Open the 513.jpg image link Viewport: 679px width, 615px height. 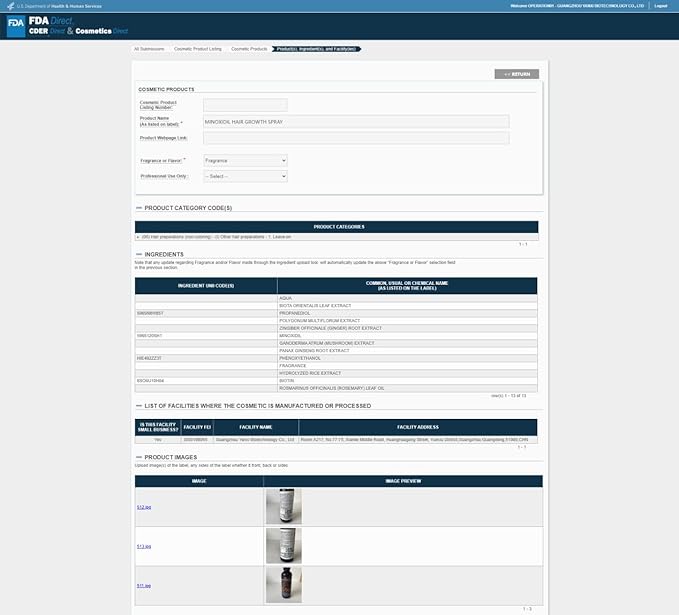(144, 546)
